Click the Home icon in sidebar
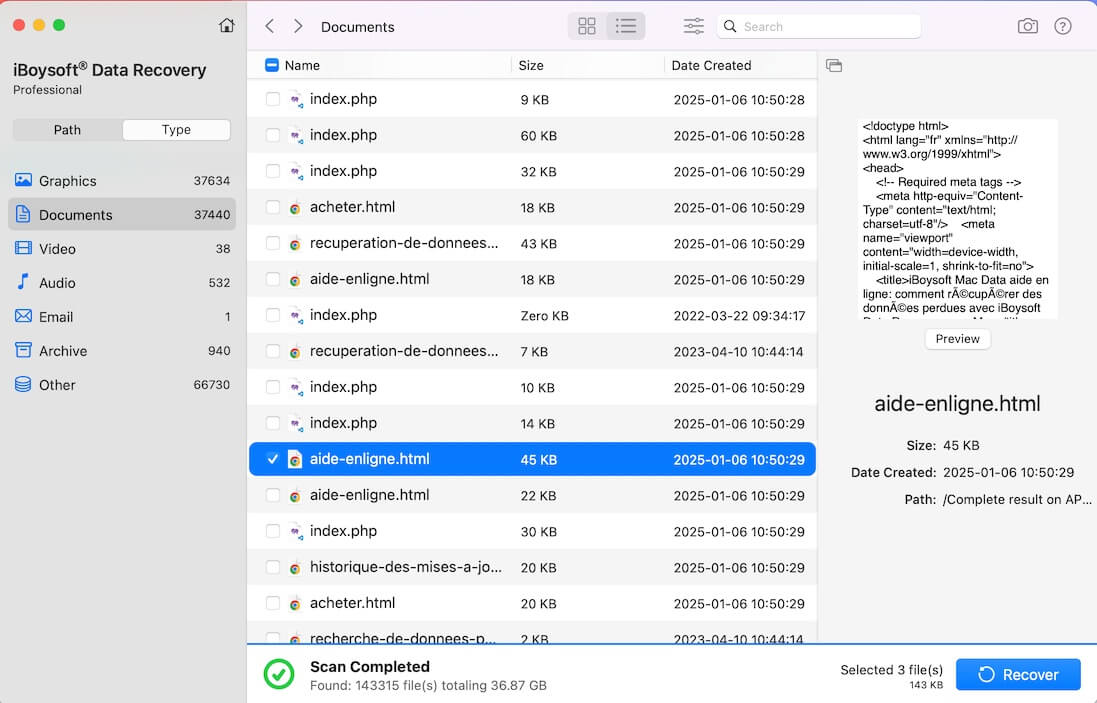This screenshot has width=1097, height=703. 227,26
